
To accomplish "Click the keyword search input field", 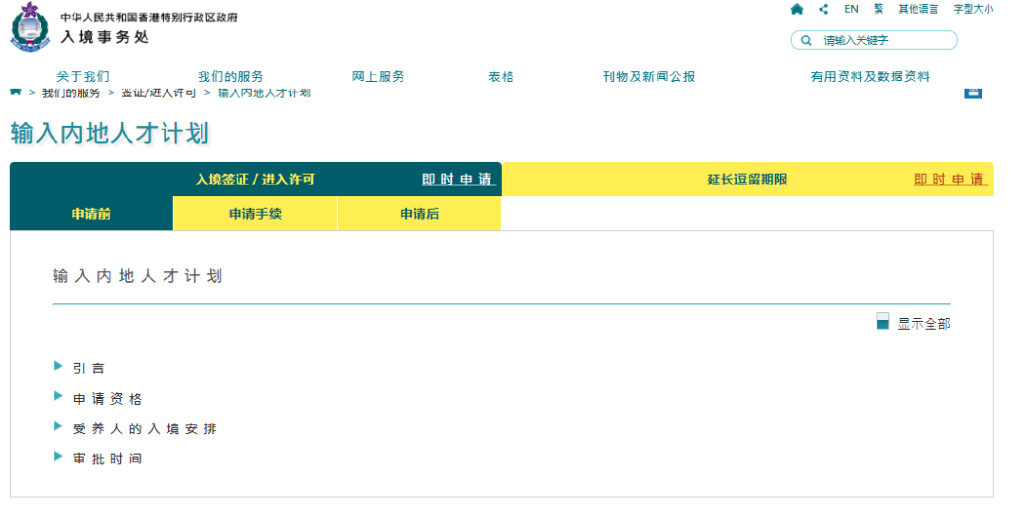I will [885, 41].
